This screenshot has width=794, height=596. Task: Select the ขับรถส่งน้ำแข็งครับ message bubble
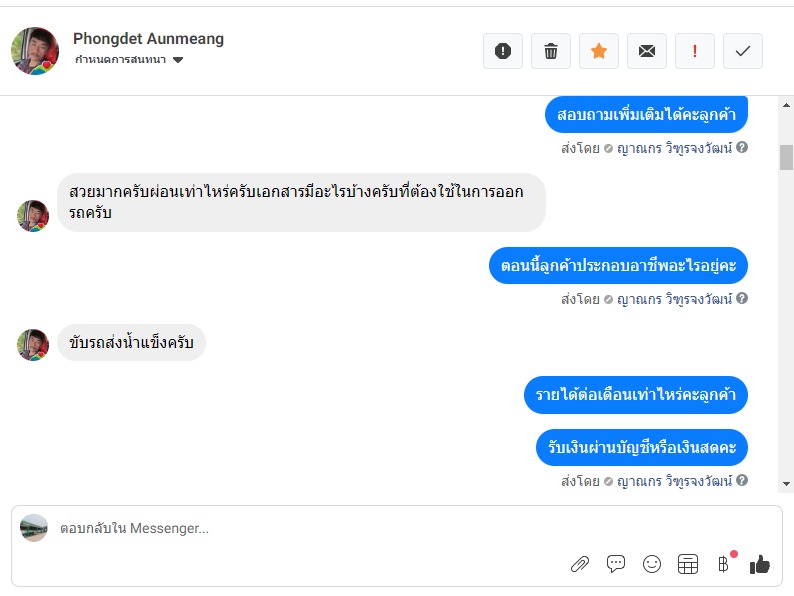(x=131, y=343)
